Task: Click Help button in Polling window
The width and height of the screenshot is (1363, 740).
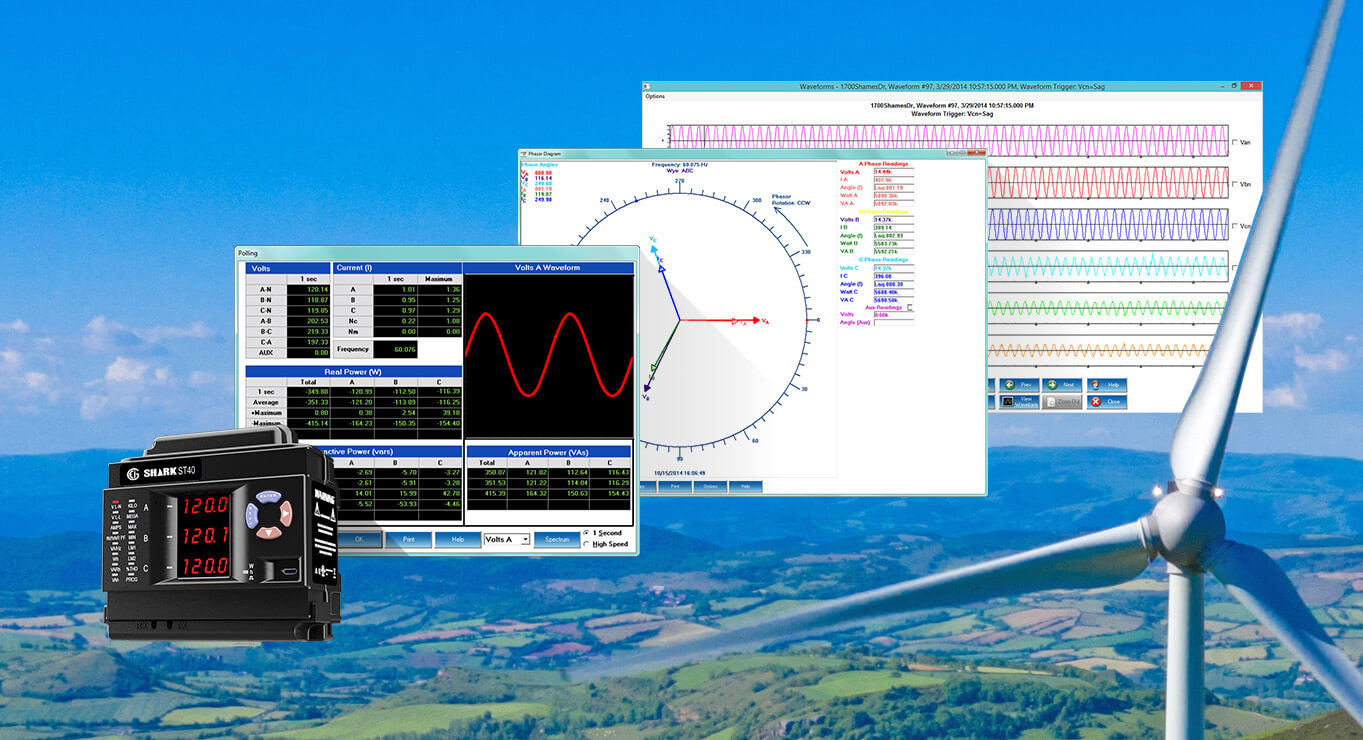Action: [457, 540]
